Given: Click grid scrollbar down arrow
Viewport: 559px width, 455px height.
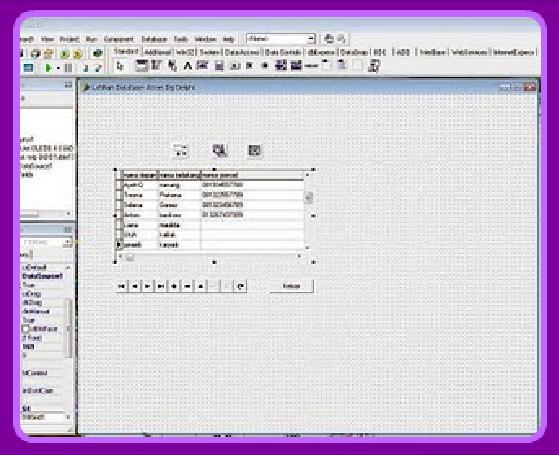Looking at the screenshot, I should coord(308,247).
